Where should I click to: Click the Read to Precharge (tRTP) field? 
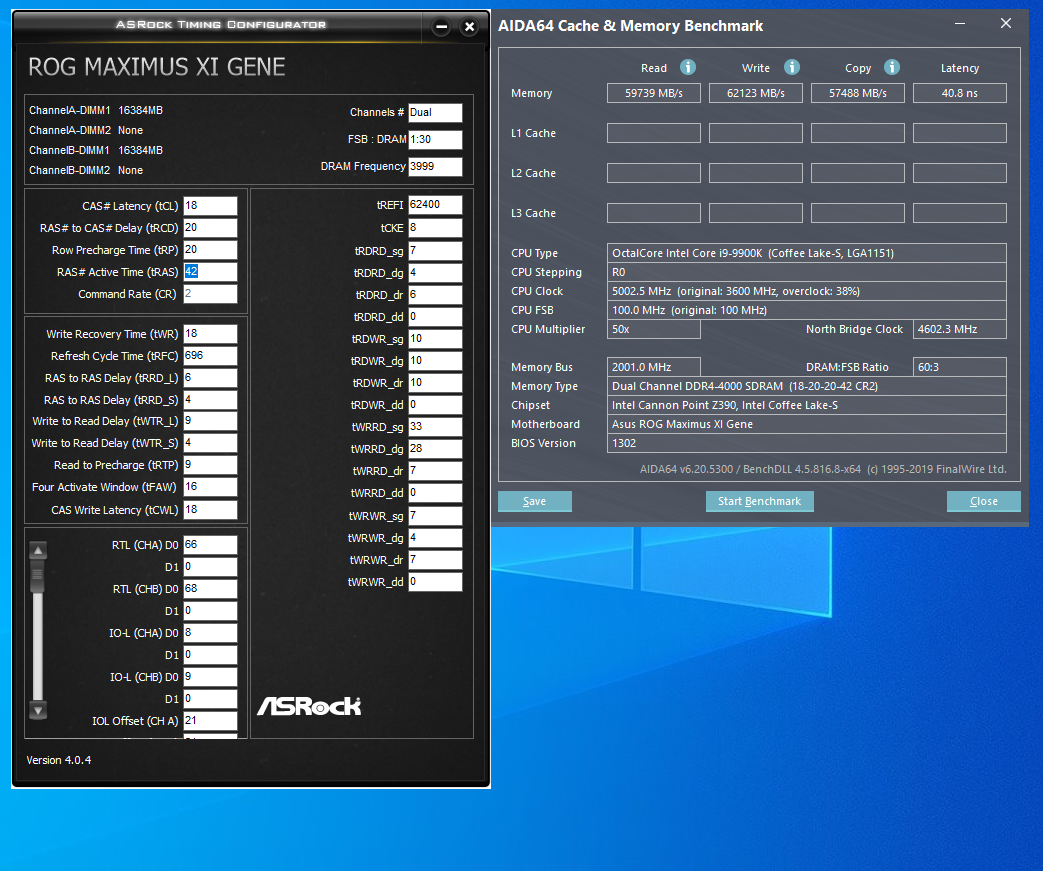point(210,464)
